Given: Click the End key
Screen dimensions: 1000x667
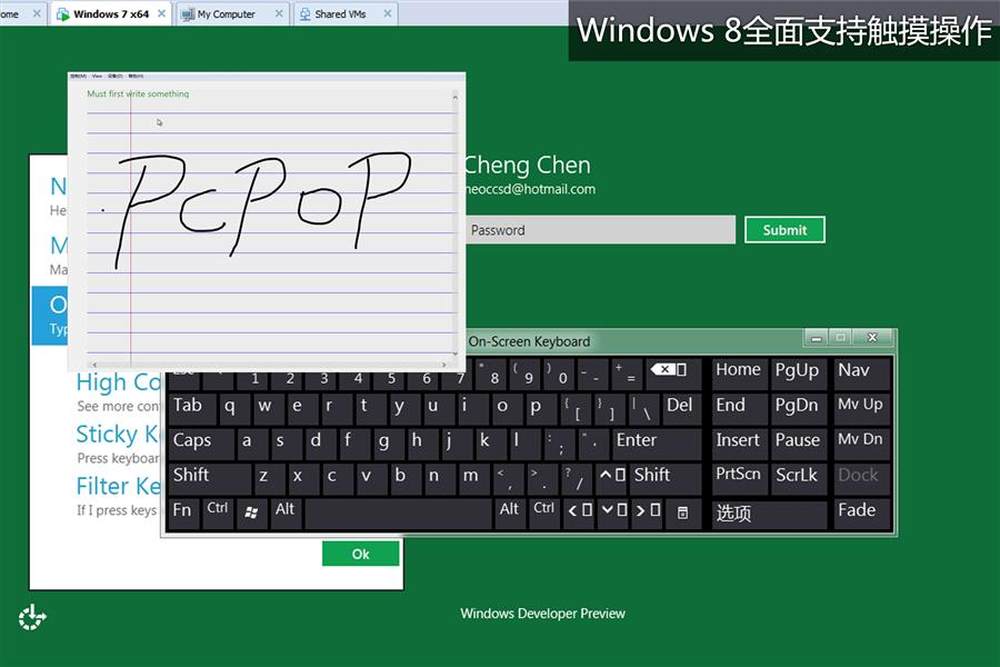Looking at the screenshot, I should pos(739,407).
